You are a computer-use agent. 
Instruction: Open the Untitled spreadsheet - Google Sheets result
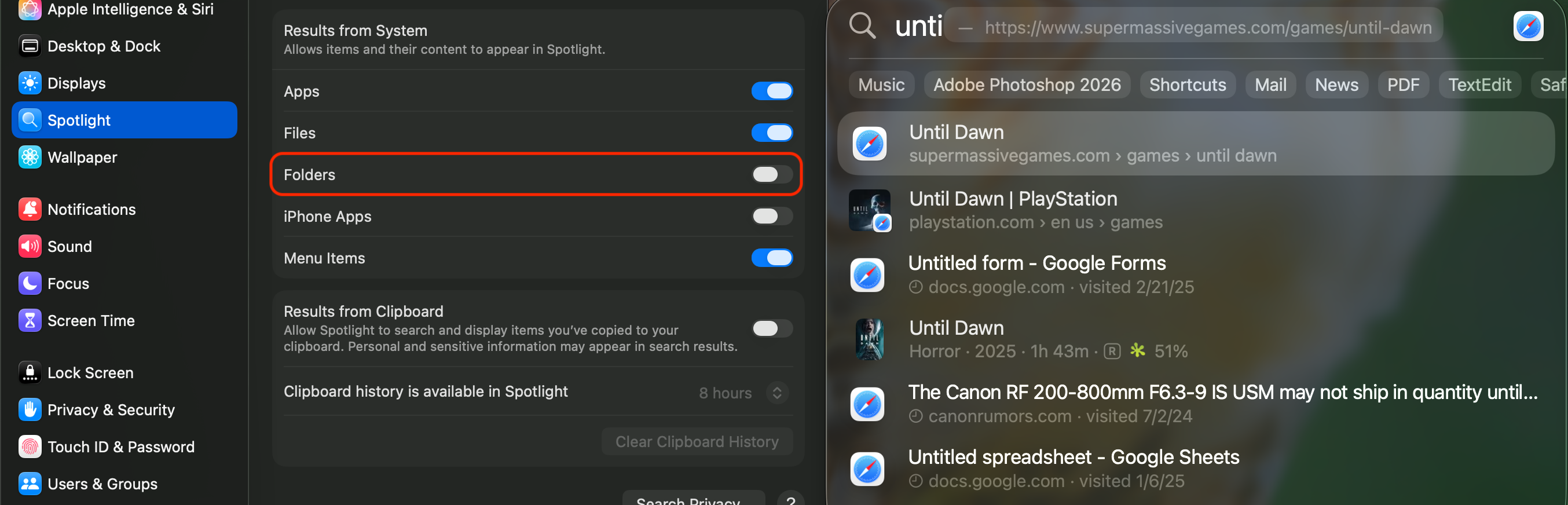coord(1196,469)
